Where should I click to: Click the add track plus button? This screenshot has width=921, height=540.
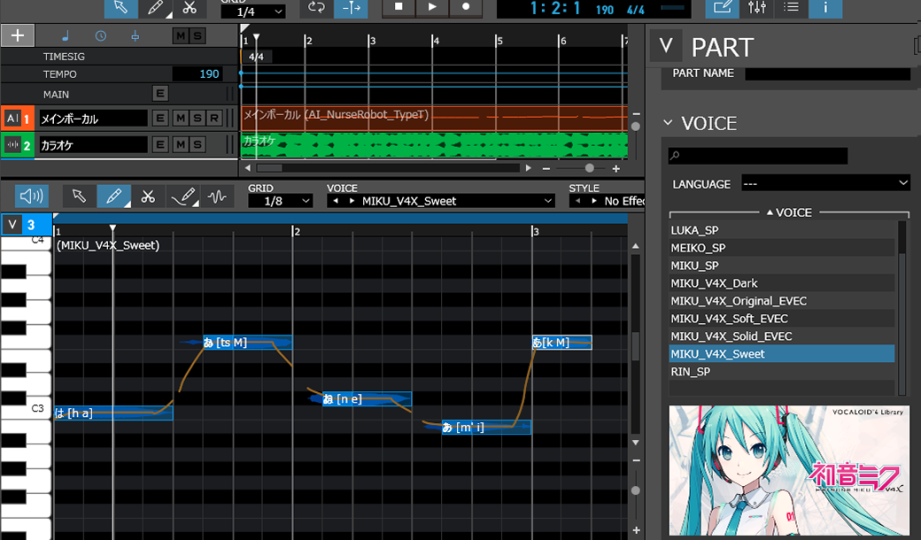coord(17,36)
